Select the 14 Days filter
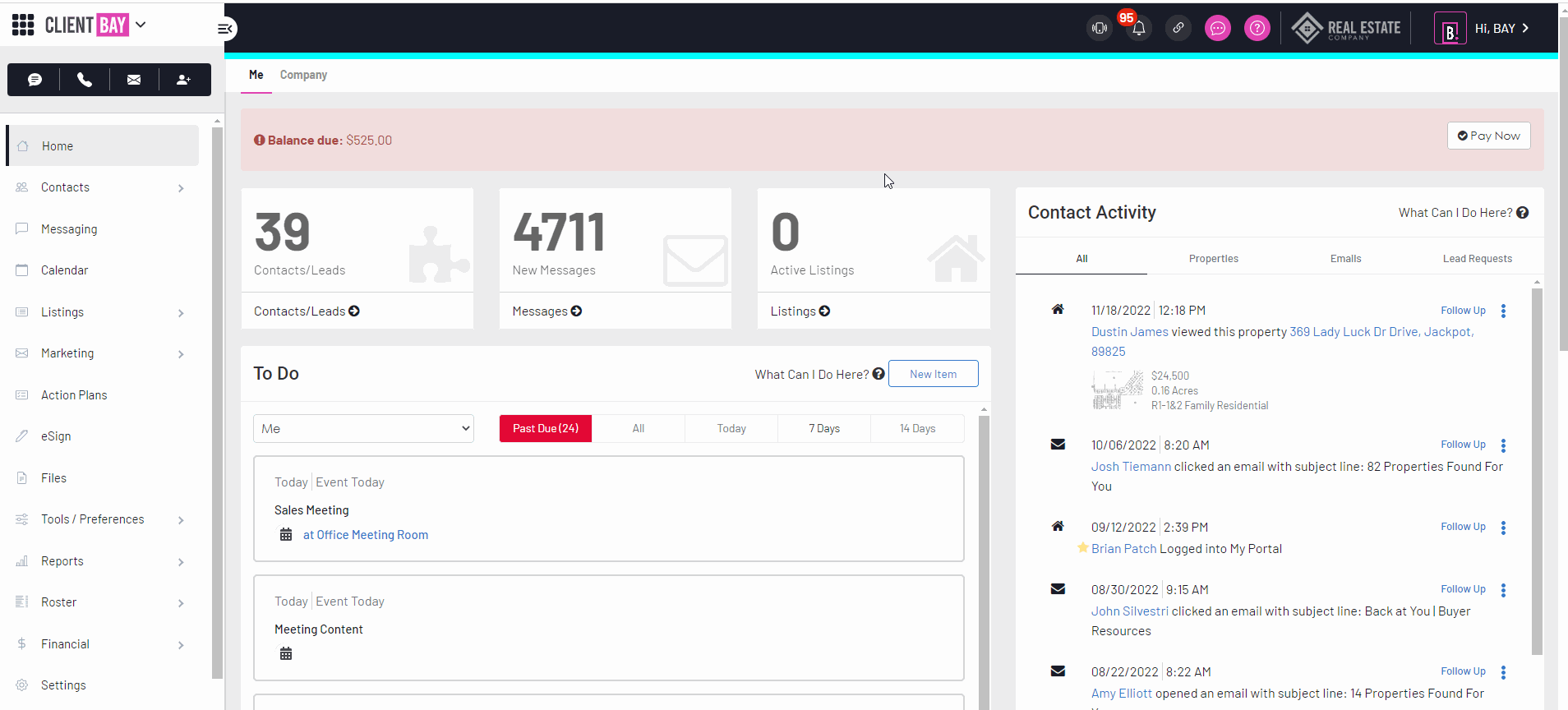The height and width of the screenshot is (710, 1568). (917, 429)
